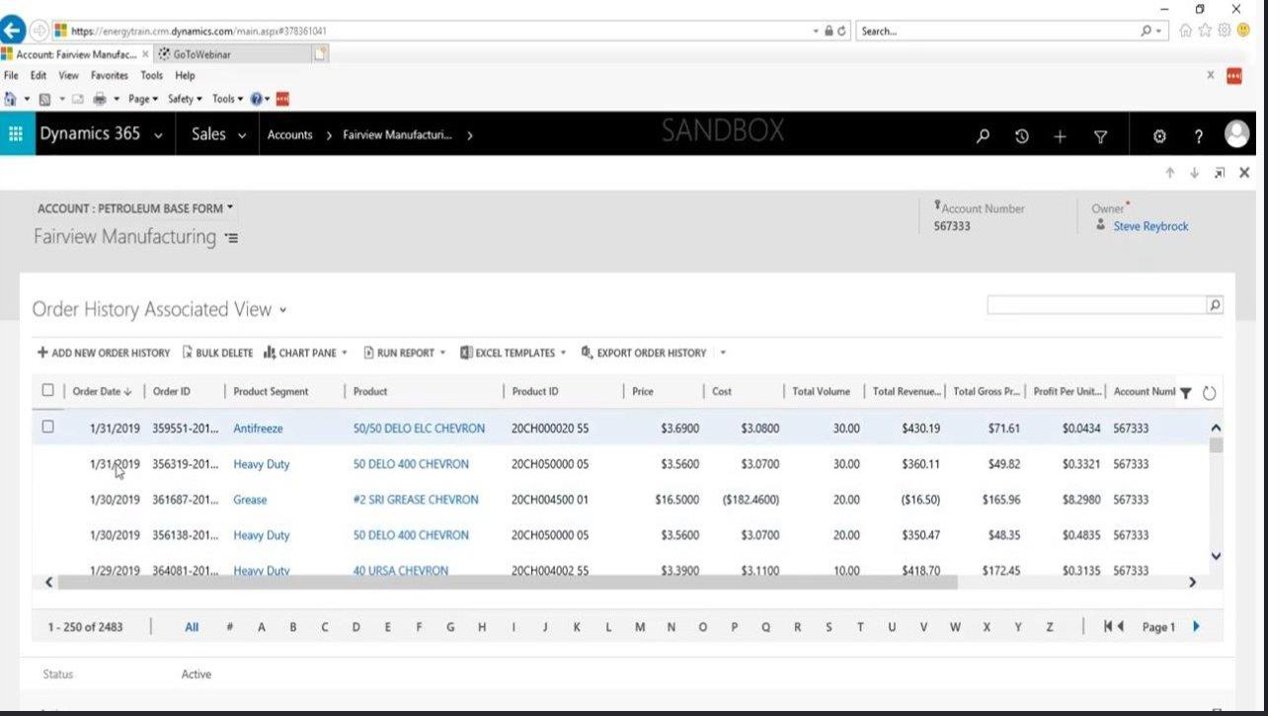Open the Page menu in command bar
This screenshot has width=1280, height=720.
tap(143, 99)
